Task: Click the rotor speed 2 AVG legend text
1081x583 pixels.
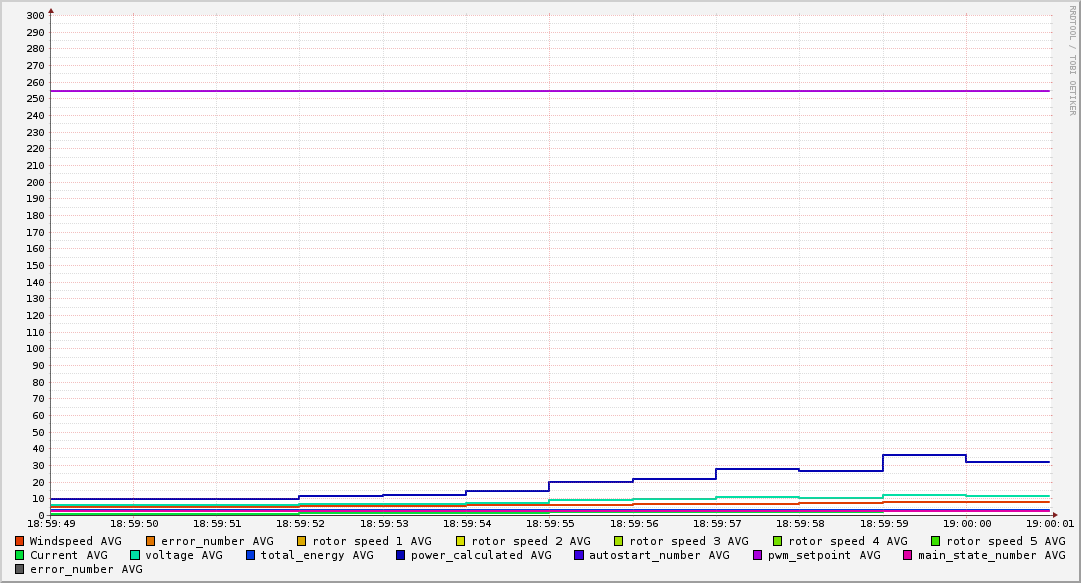Action: [530, 541]
